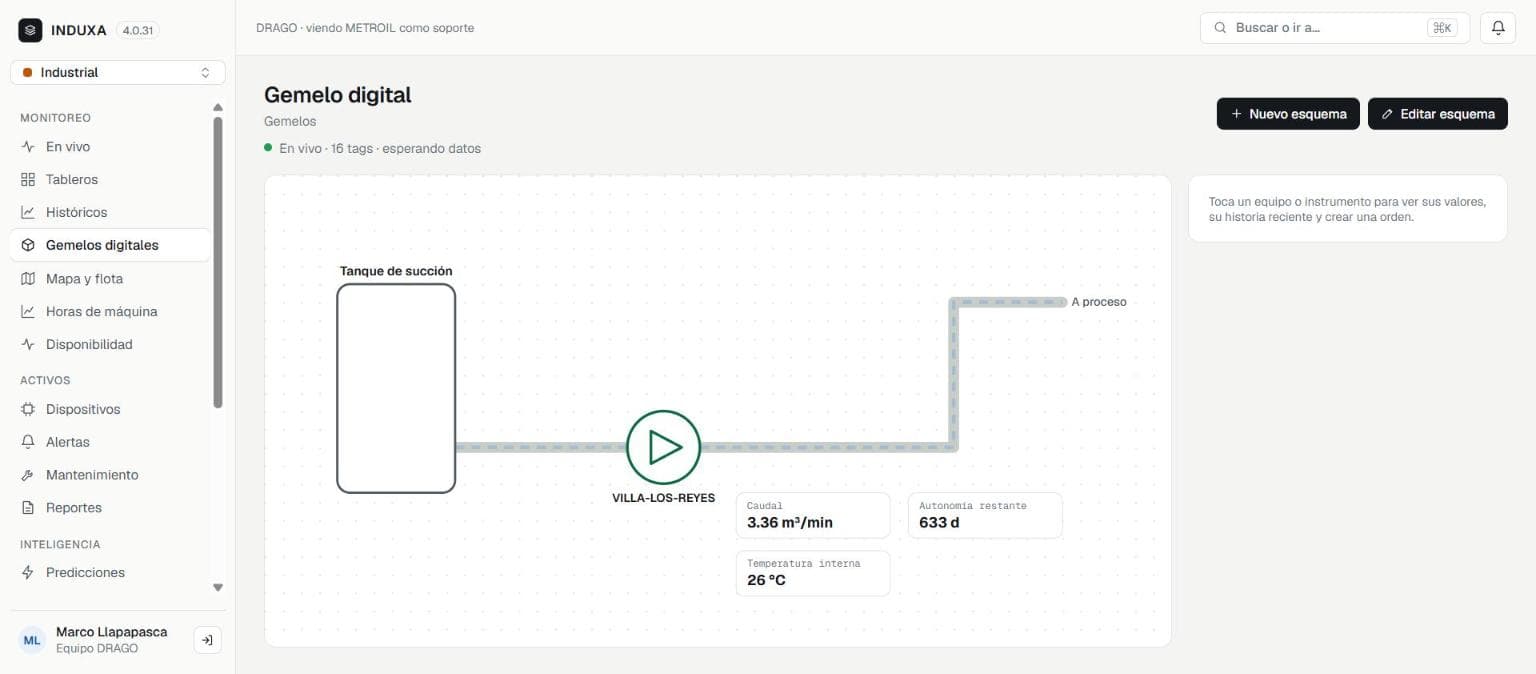Screen dimensions: 1536x674
Task: Click sidebar scroll-down arrow
Action: point(218,588)
